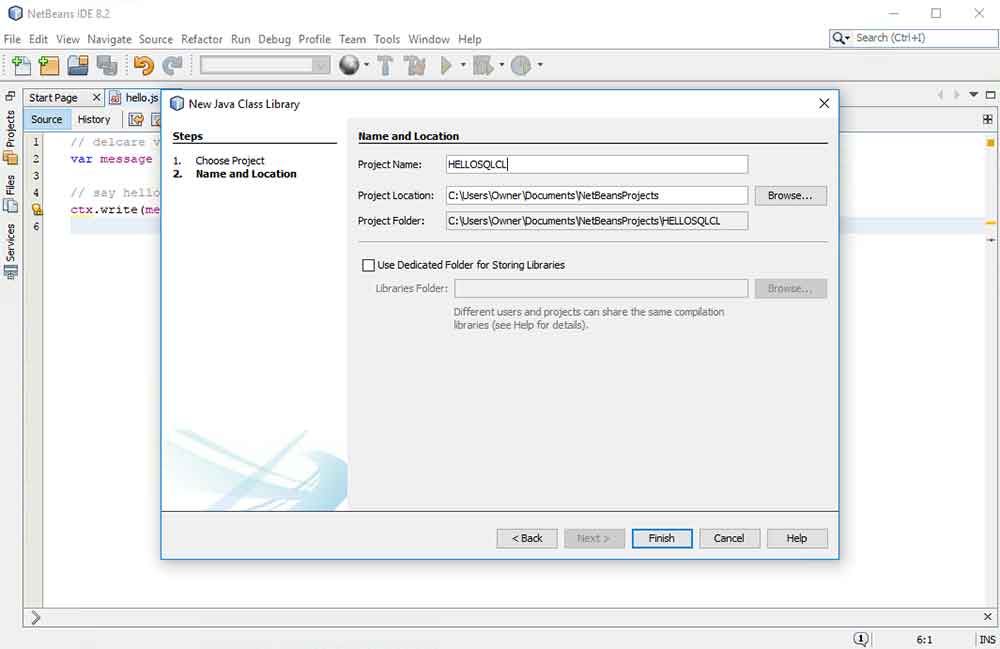The width and height of the screenshot is (1000, 649).
Task: Click the editor toolbar Last Edit icon
Action: 136,119
